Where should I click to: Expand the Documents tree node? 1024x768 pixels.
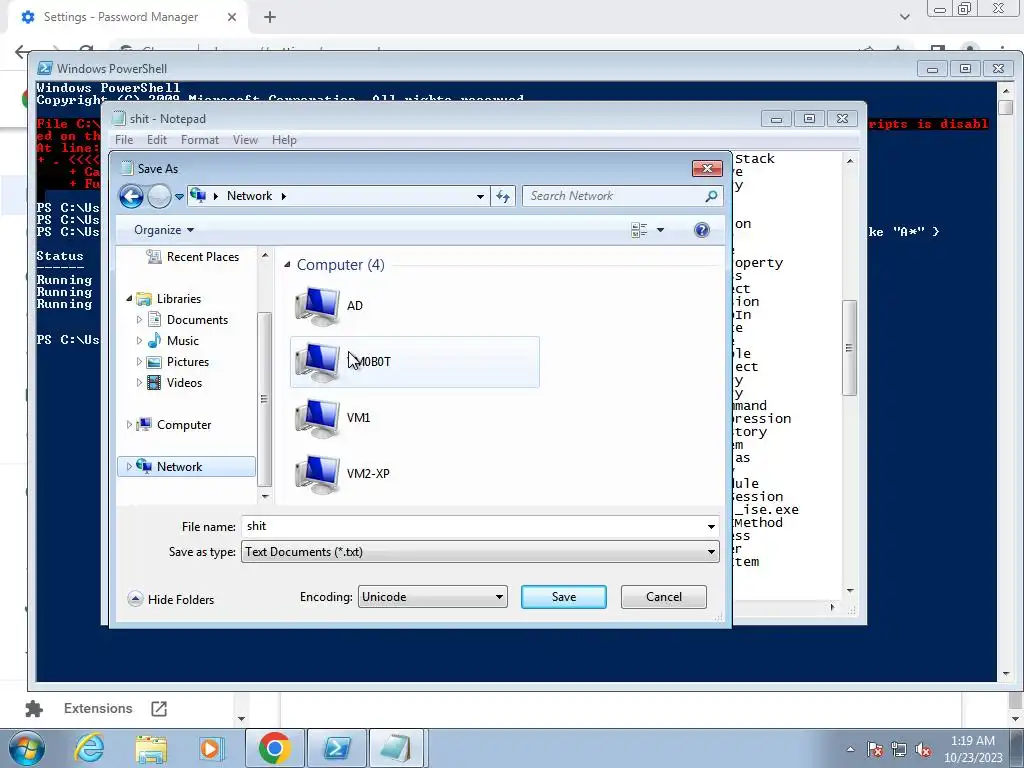pos(138,319)
